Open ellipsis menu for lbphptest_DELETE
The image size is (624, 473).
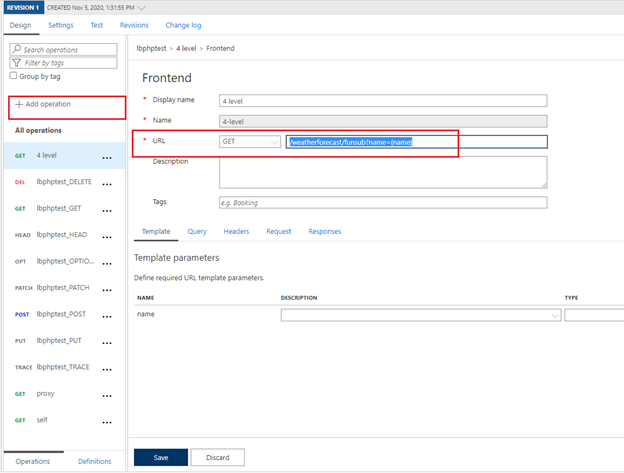(107, 182)
